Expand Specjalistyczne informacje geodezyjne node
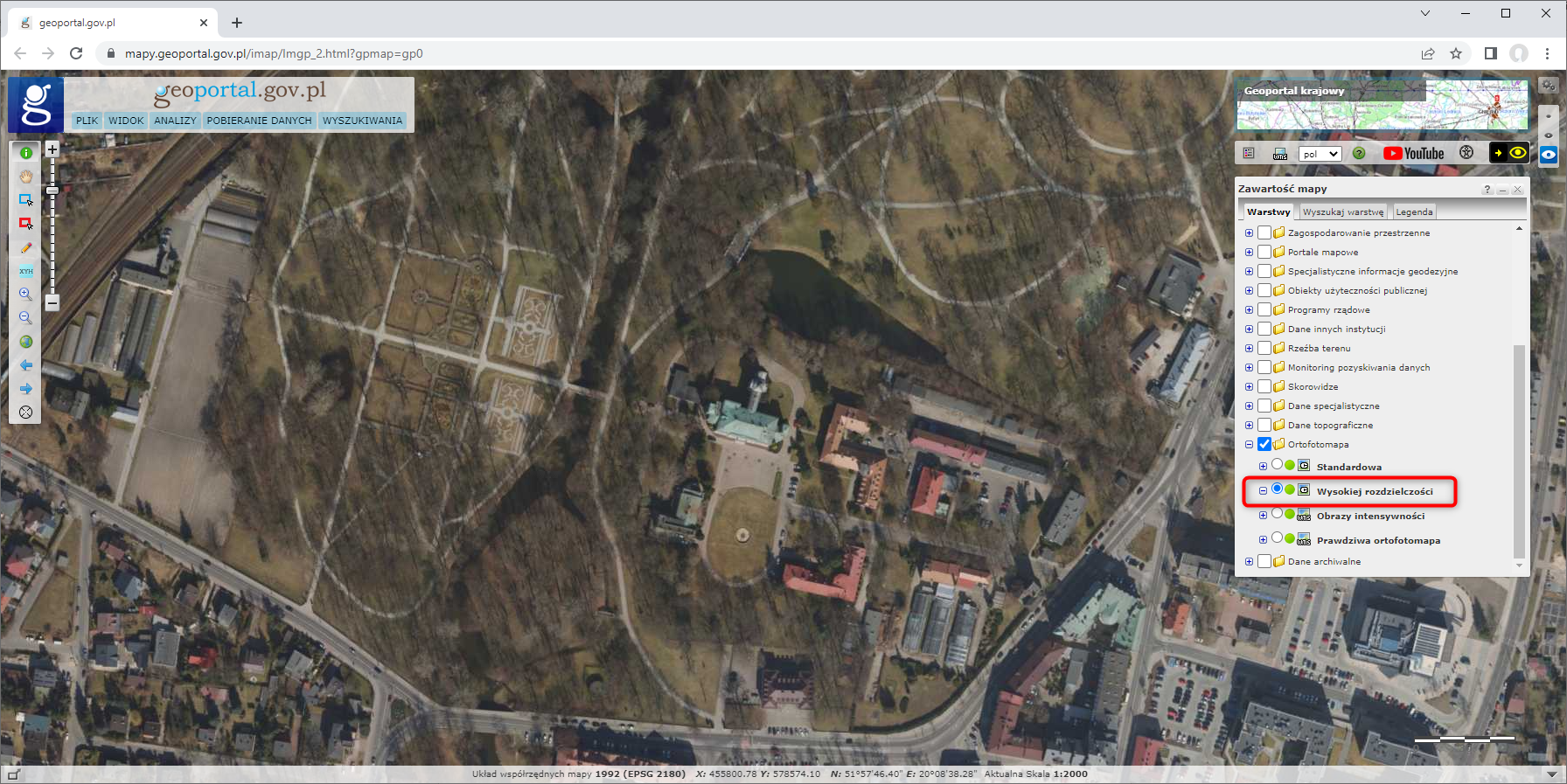The width and height of the screenshot is (1567, 784). click(x=1249, y=272)
